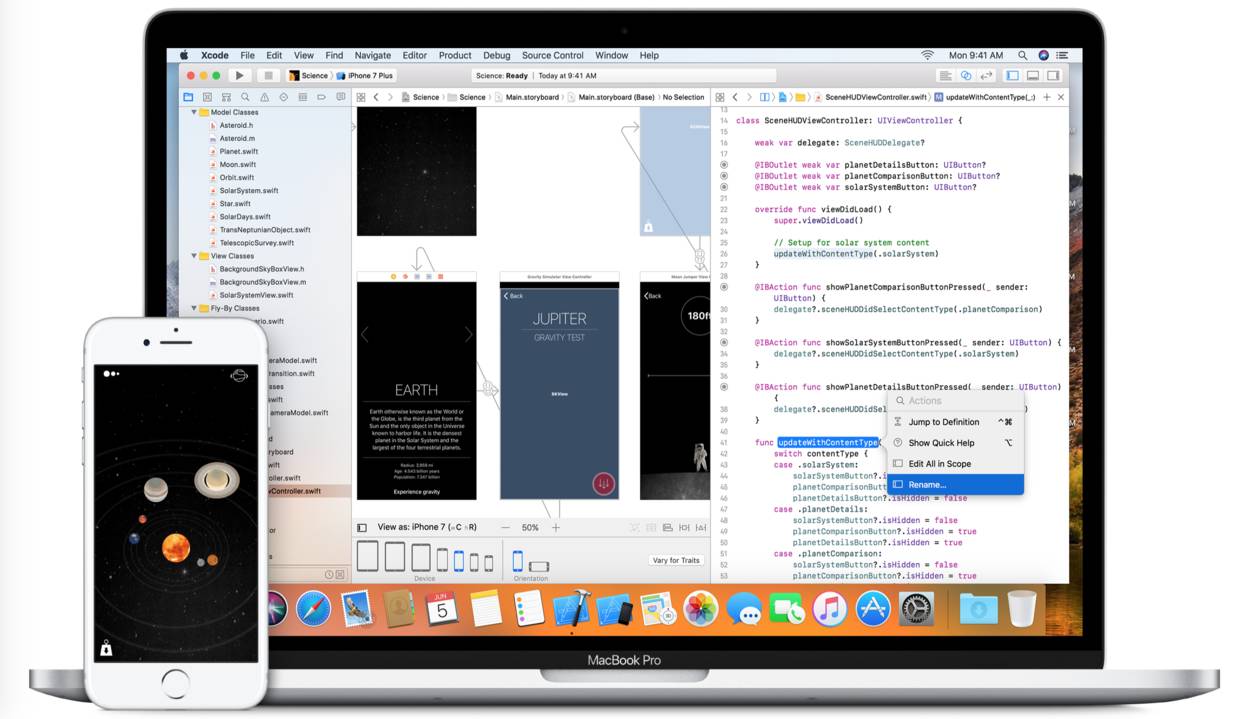This screenshot has width=1240, height=719.
Task: Open the SceneHUDViewController.swift breadcrumb menu
Action: tap(869, 97)
